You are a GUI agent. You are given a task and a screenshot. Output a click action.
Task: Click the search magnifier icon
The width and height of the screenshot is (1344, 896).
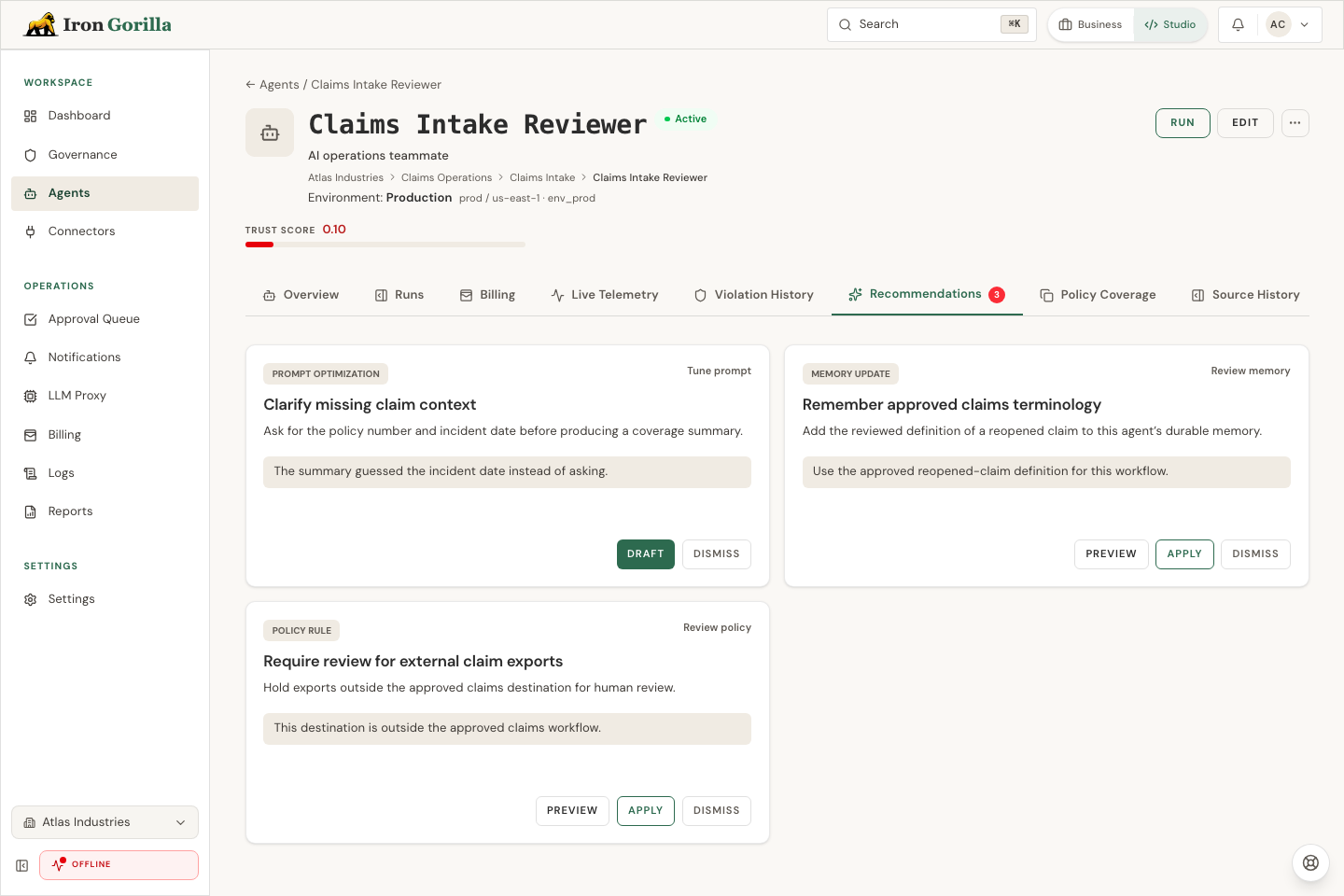[x=845, y=25]
